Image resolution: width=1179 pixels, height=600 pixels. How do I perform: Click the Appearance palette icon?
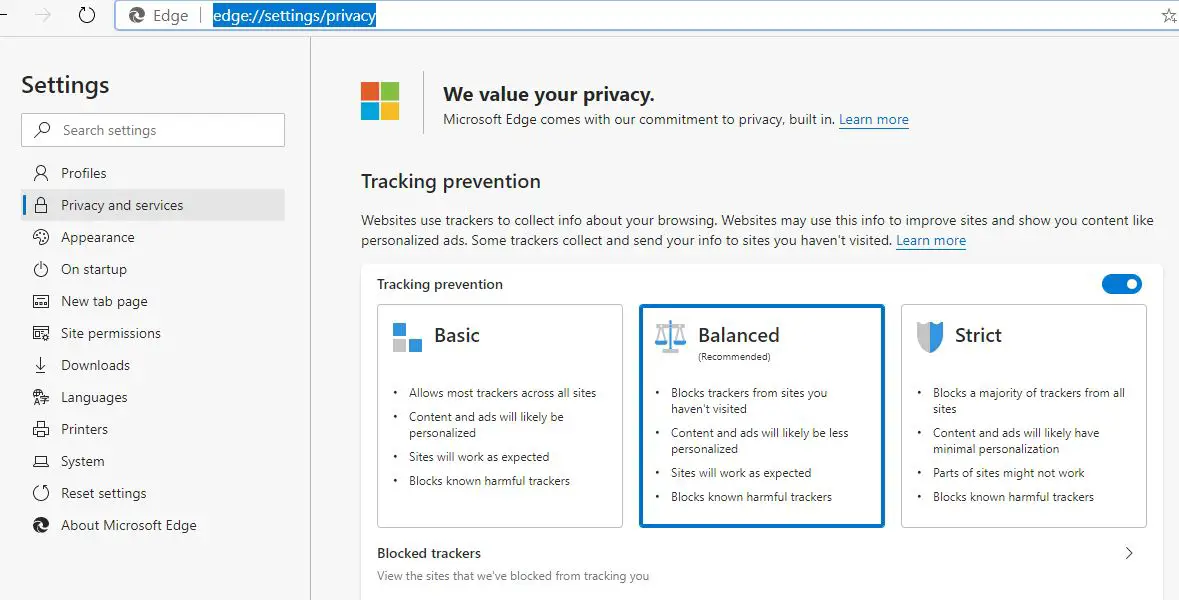pyautogui.click(x=41, y=237)
